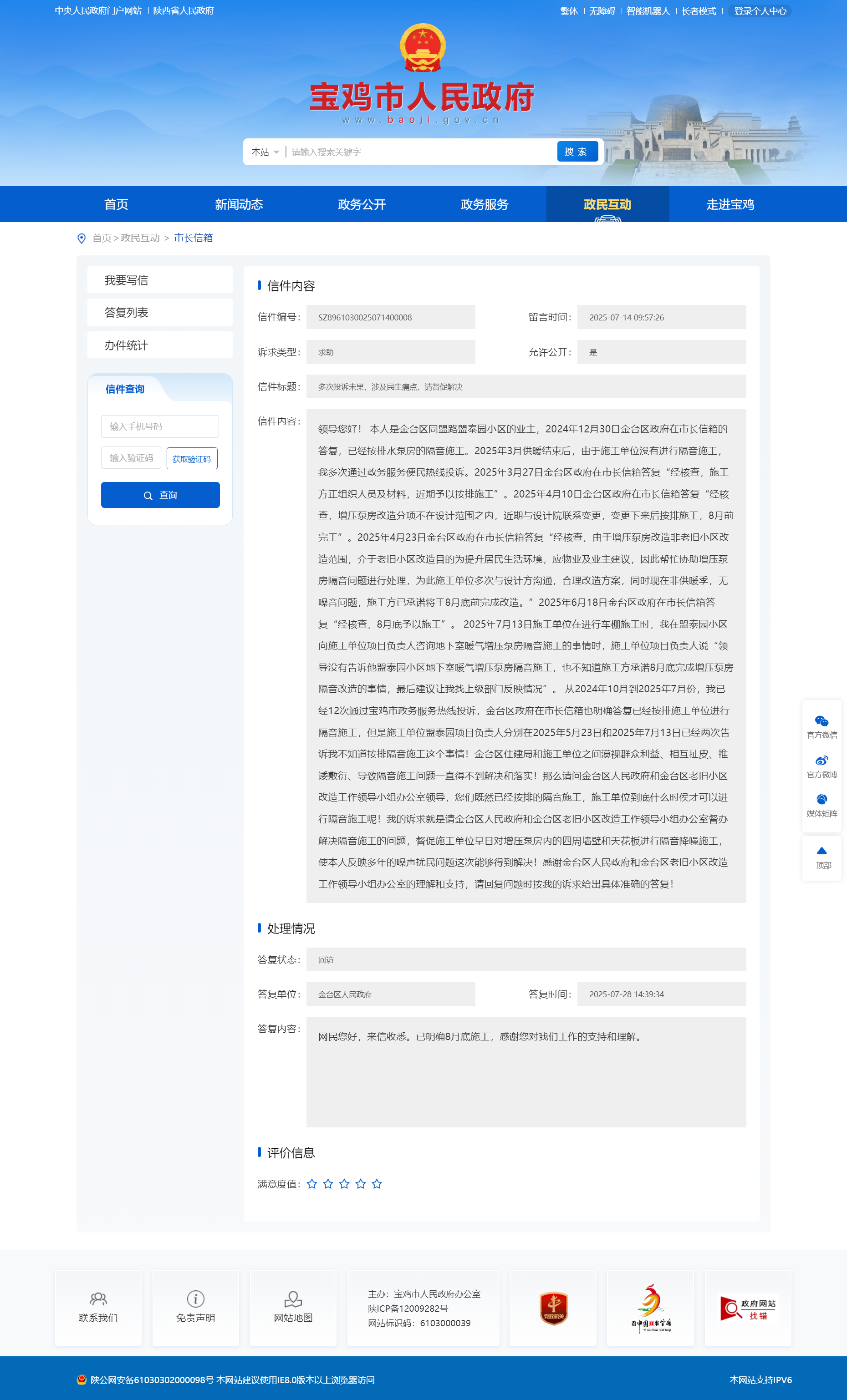This screenshot has height=1400, width=847.
Task: Open the 网站地图 site map icon
Action: pyautogui.click(x=293, y=1299)
